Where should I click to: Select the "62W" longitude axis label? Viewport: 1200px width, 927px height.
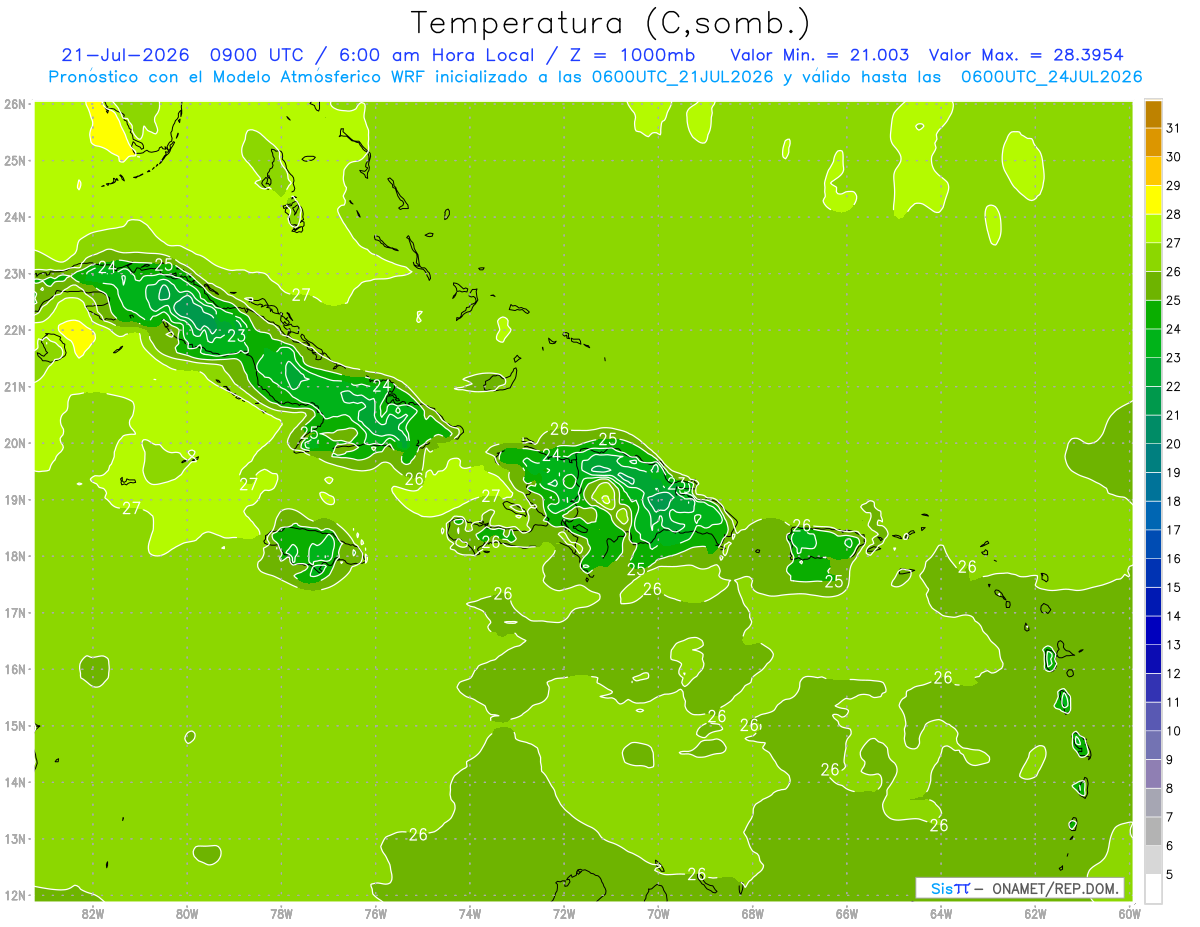[1035, 913]
